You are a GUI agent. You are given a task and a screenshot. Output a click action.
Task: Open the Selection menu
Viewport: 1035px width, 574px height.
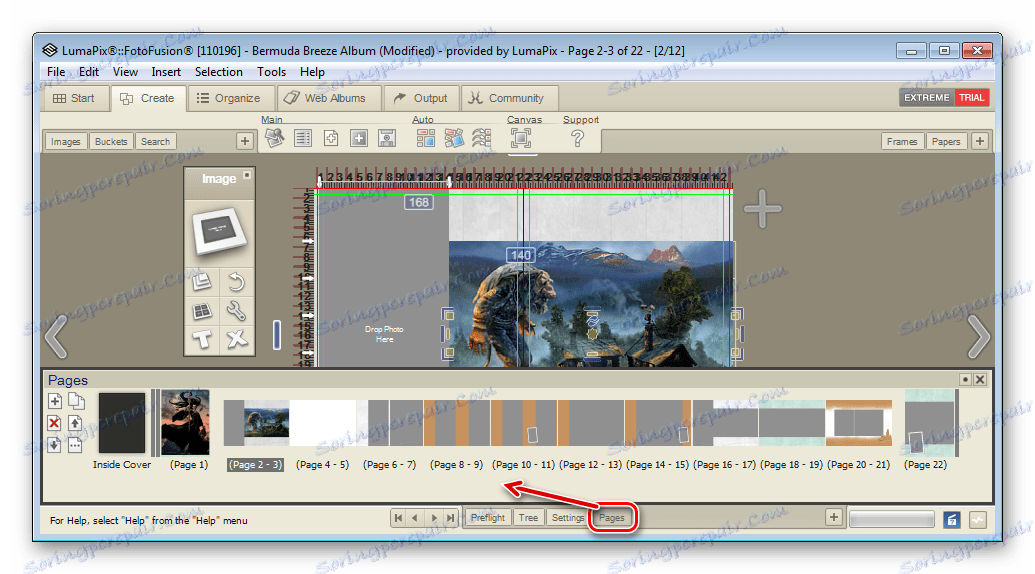[x=218, y=72]
